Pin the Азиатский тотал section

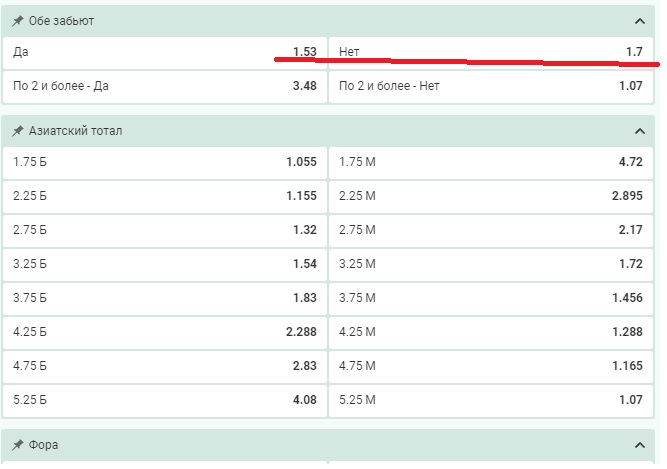(x=17, y=131)
